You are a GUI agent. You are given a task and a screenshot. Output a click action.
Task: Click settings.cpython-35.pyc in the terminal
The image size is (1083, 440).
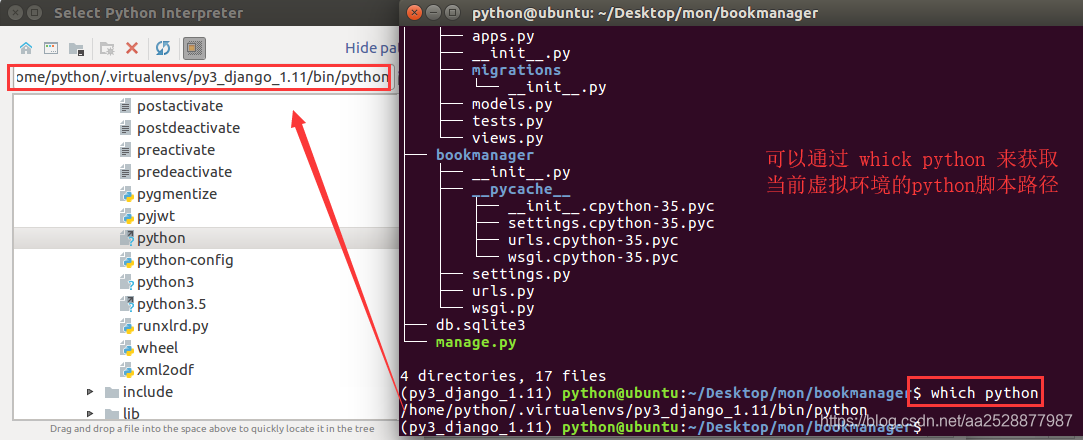click(611, 223)
